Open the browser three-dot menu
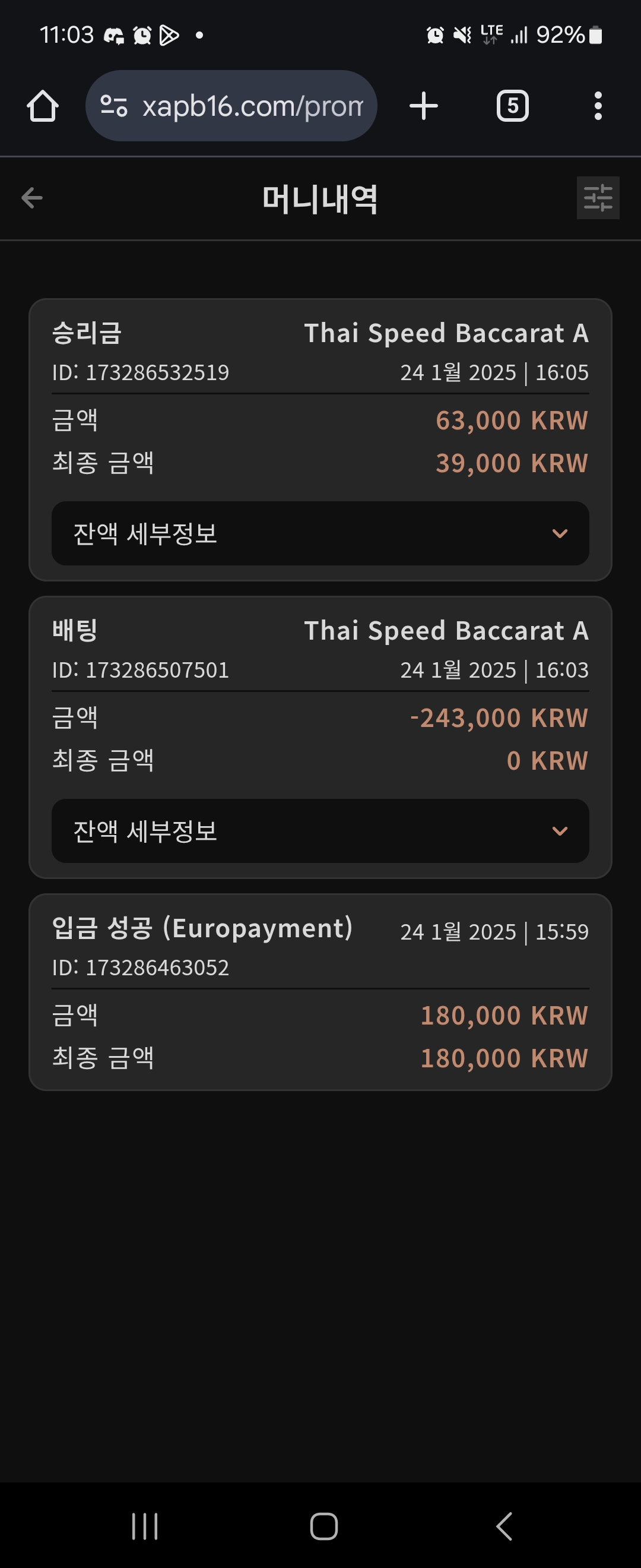Screen dimensions: 641x1568 [598, 106]
